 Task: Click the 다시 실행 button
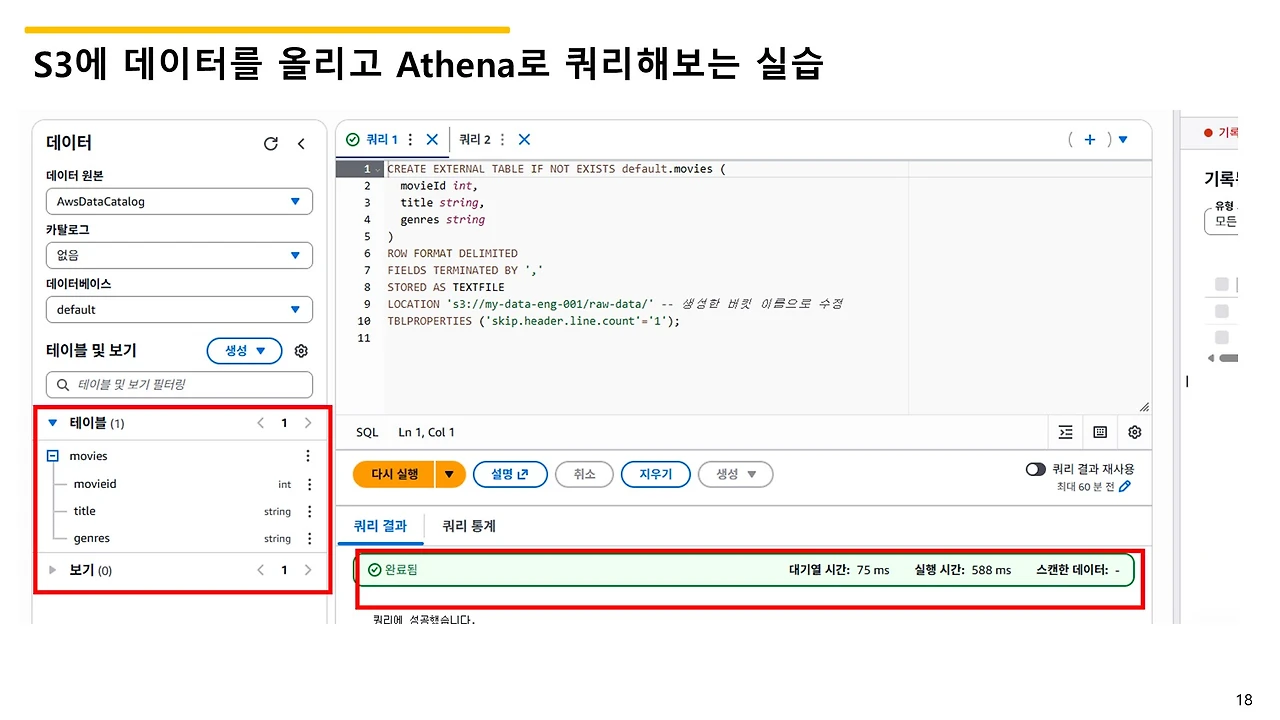tap(394, 474)
